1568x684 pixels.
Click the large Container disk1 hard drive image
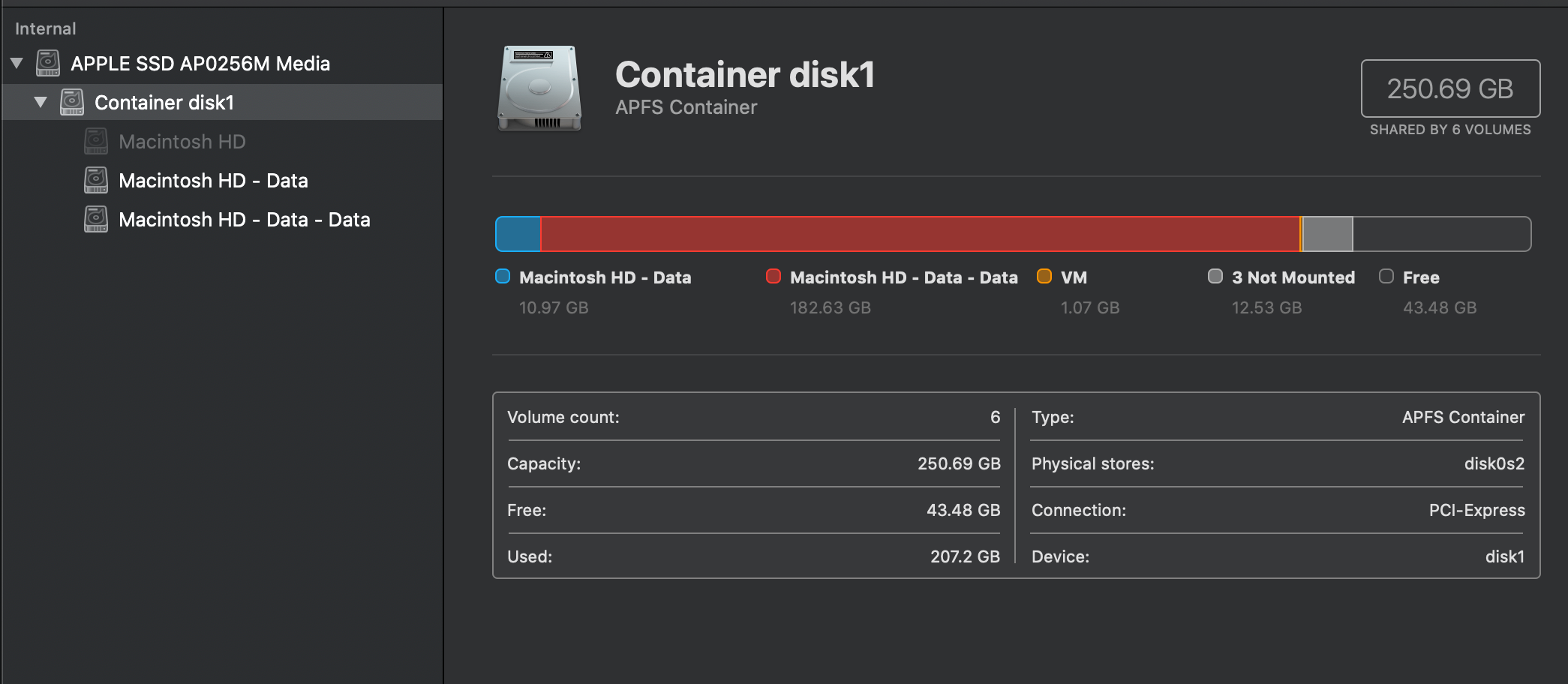pyautogui.click(x=539, y=89)
